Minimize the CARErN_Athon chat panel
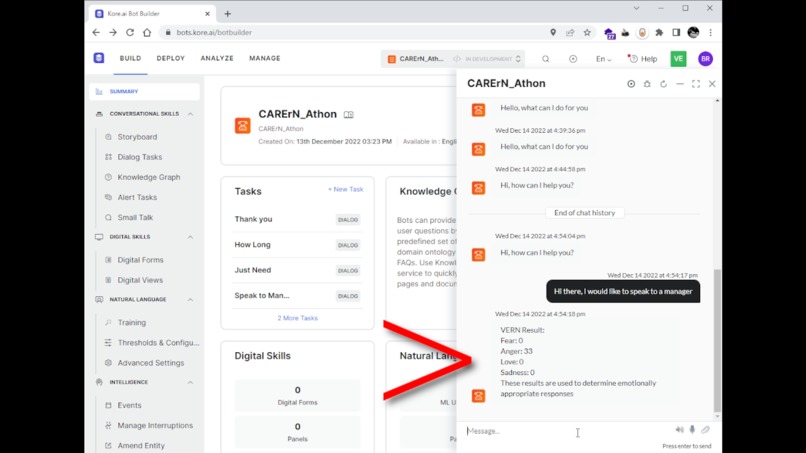 point(680,84)
